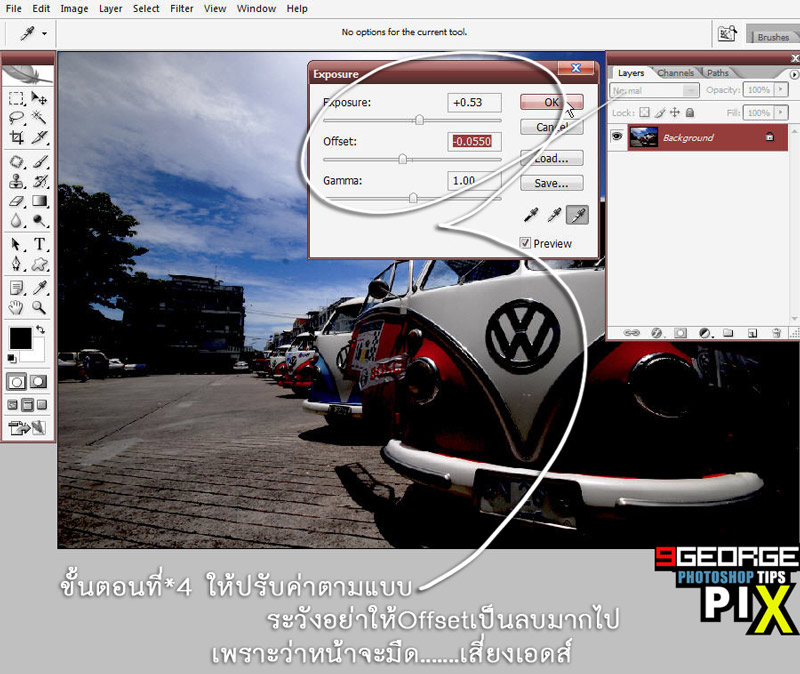
Task: Open the Image menu
Action: click(74, 9)
